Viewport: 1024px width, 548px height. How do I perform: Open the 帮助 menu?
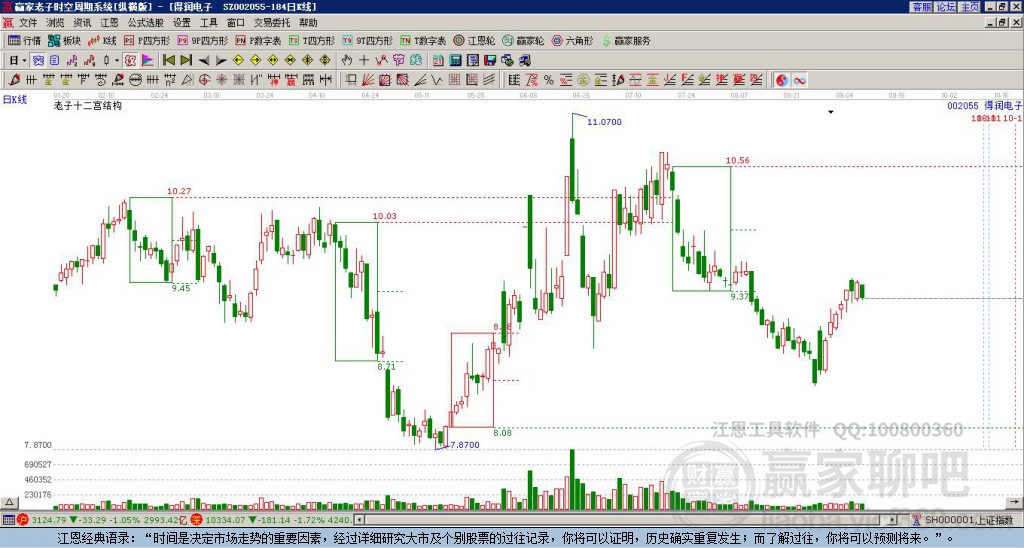tap(308, 23)
